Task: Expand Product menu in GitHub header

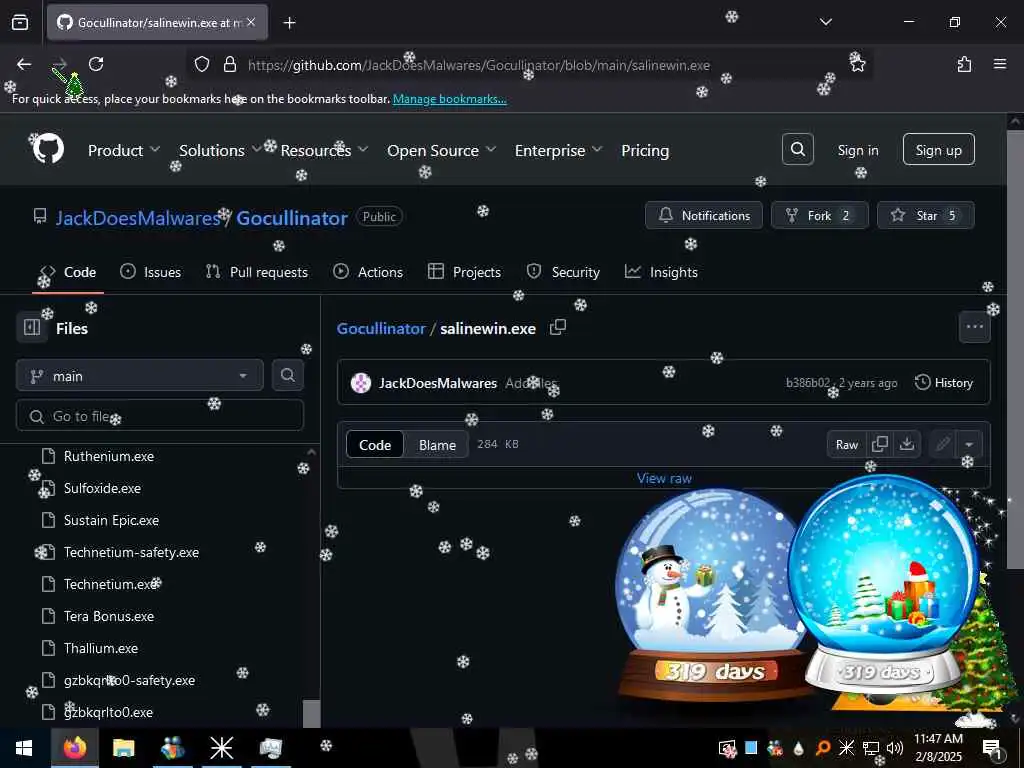Action: [x=123, y=150]
